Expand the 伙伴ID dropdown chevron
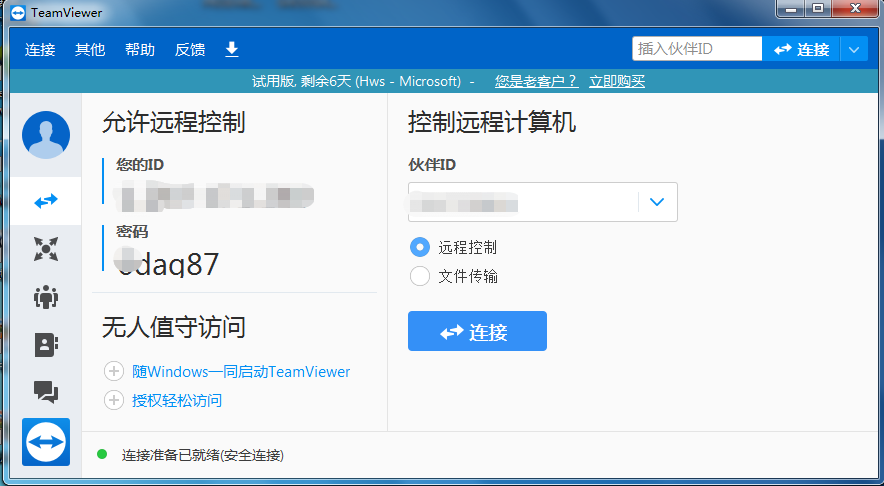 coord(657,202)
